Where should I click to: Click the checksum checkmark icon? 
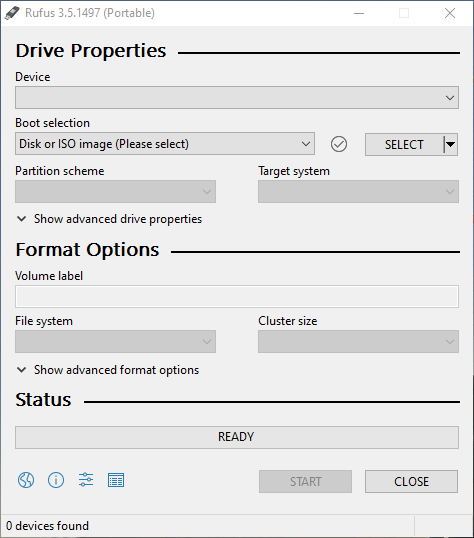click(x=339, y=144)
